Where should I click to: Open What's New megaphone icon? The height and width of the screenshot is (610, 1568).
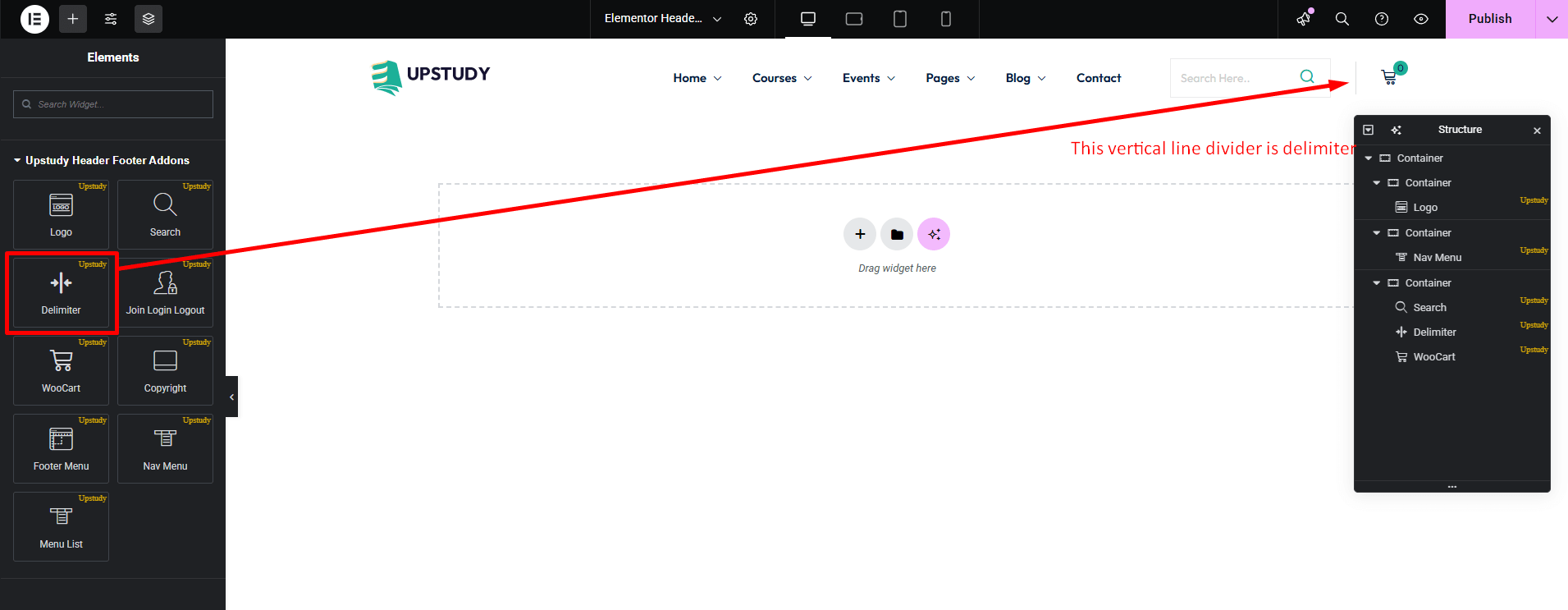[1304, 19]
